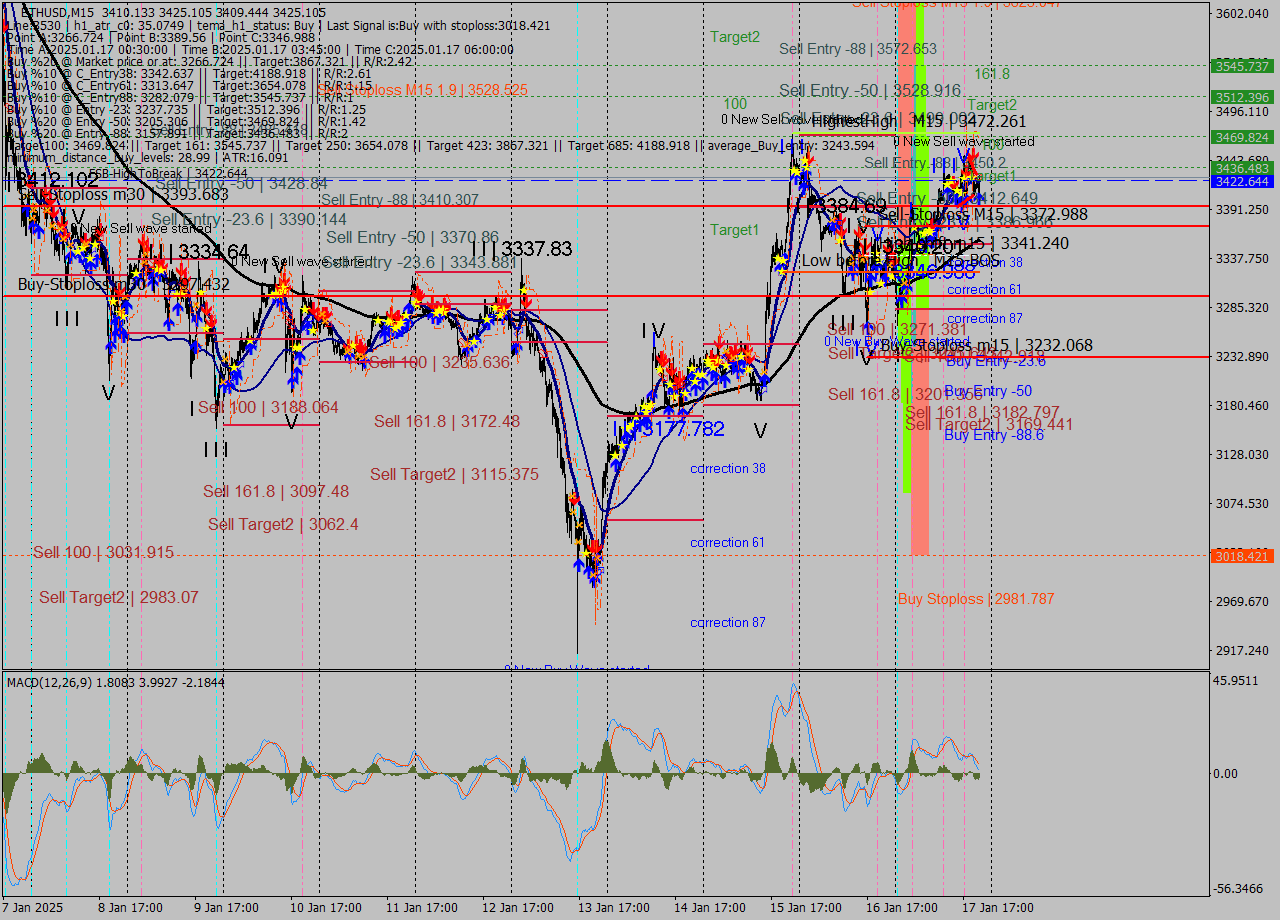Click the 3285.320 price axis value

(1243, 307)
